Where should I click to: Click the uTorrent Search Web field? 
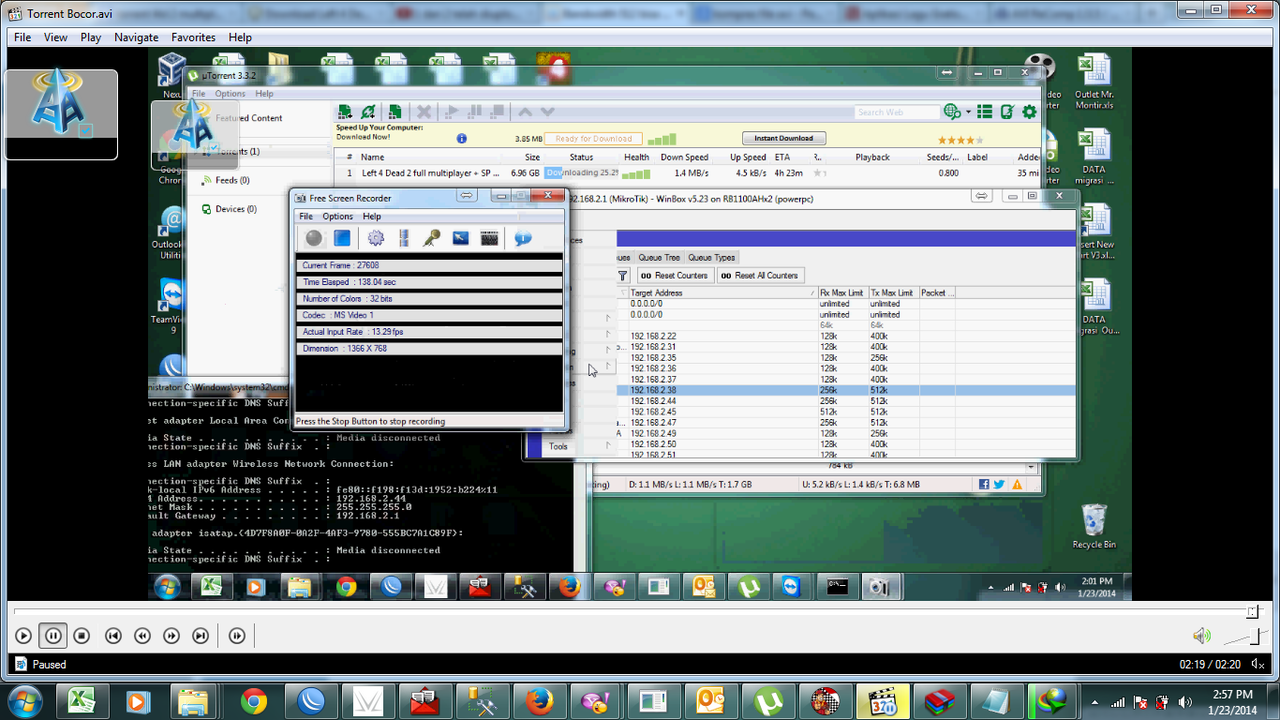(x=896, y=112)
